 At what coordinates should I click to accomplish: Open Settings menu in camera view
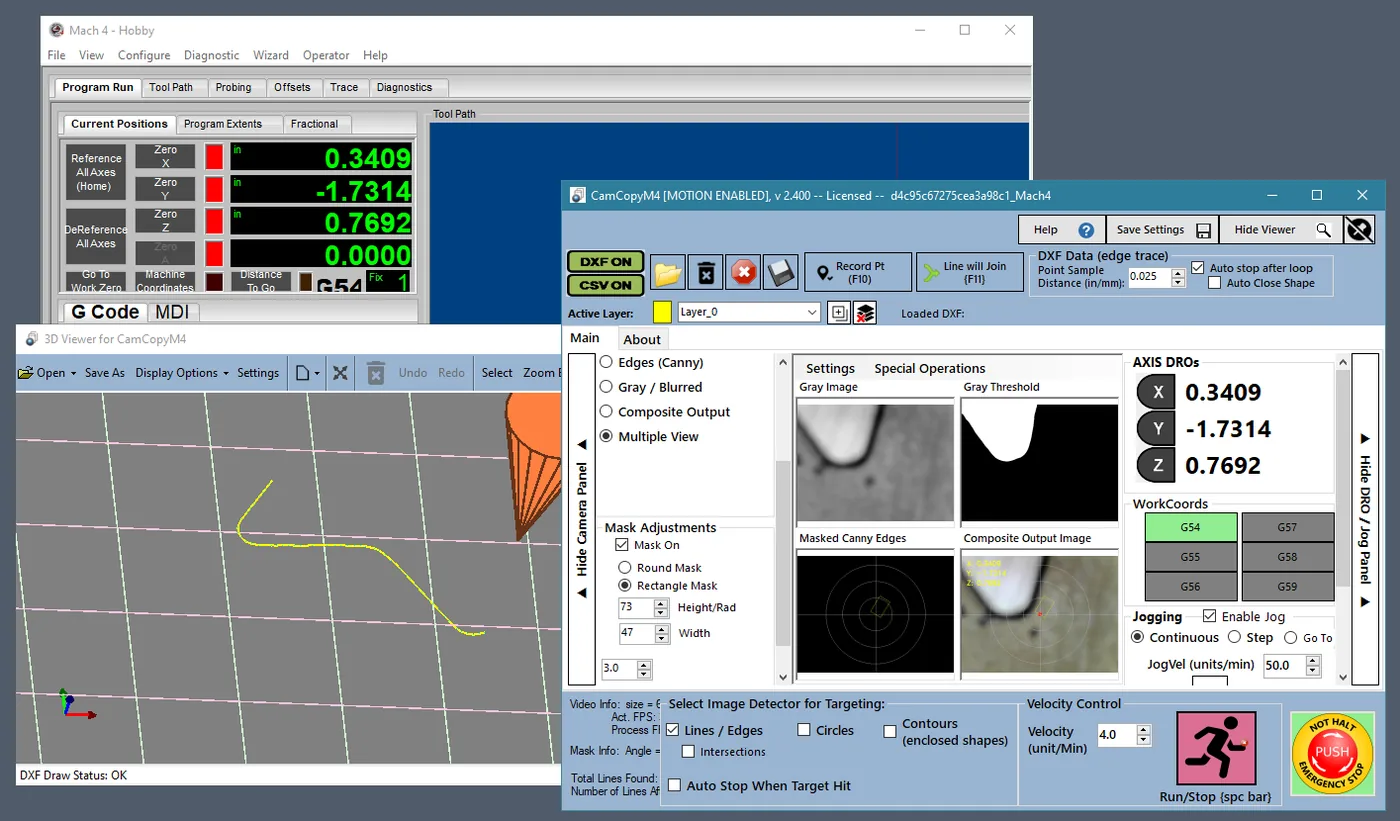click(830, 368)
